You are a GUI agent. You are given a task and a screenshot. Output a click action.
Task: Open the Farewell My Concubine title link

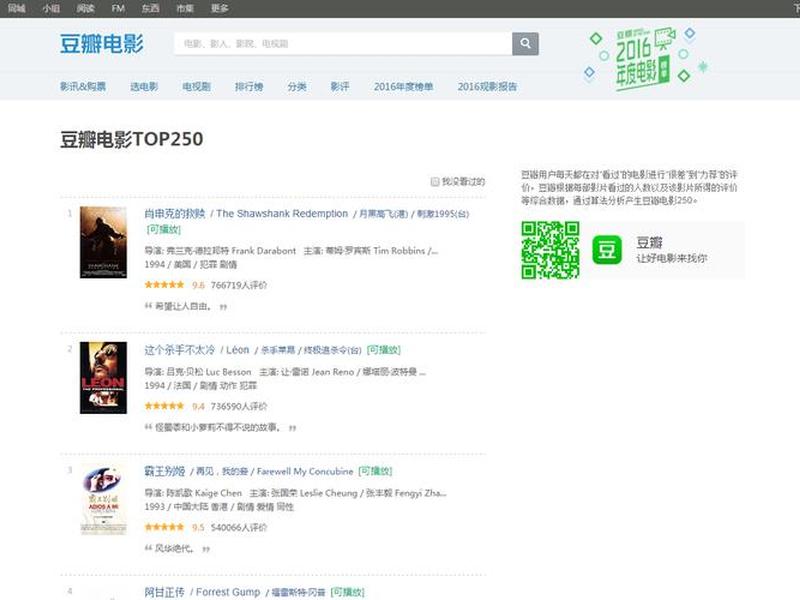tap(248, 471)
